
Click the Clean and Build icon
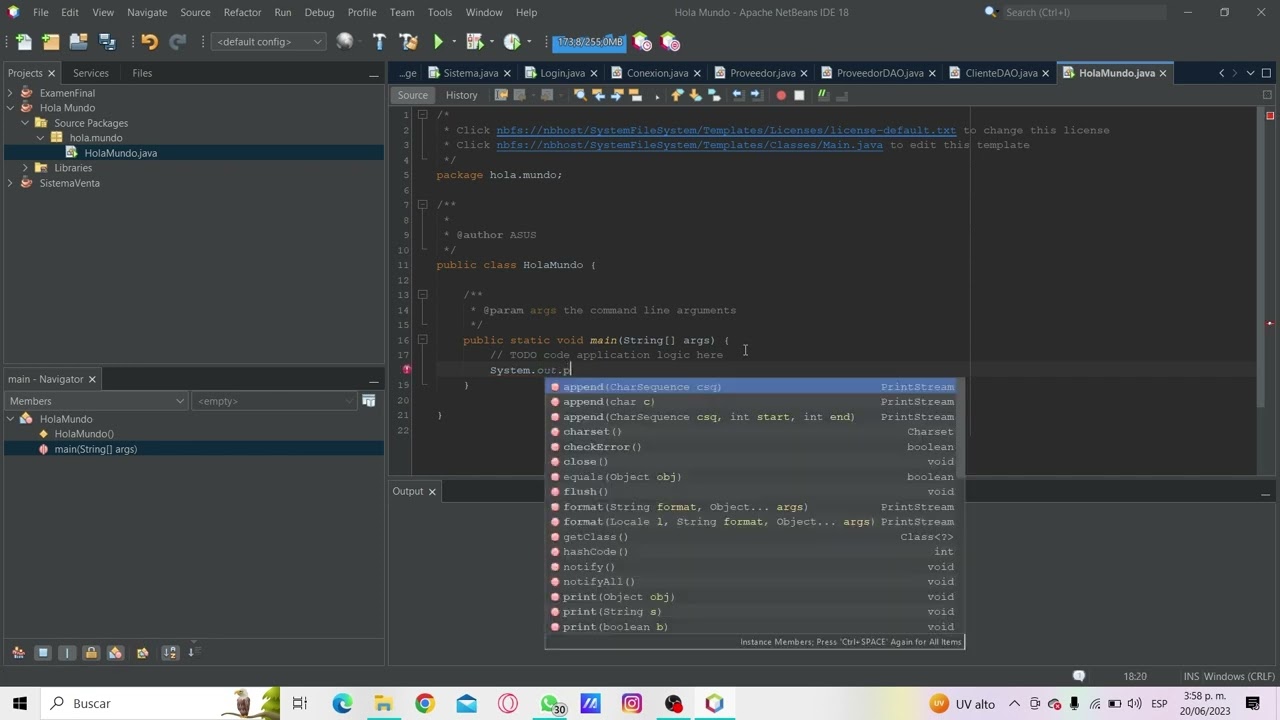click(x=408, y=42)
